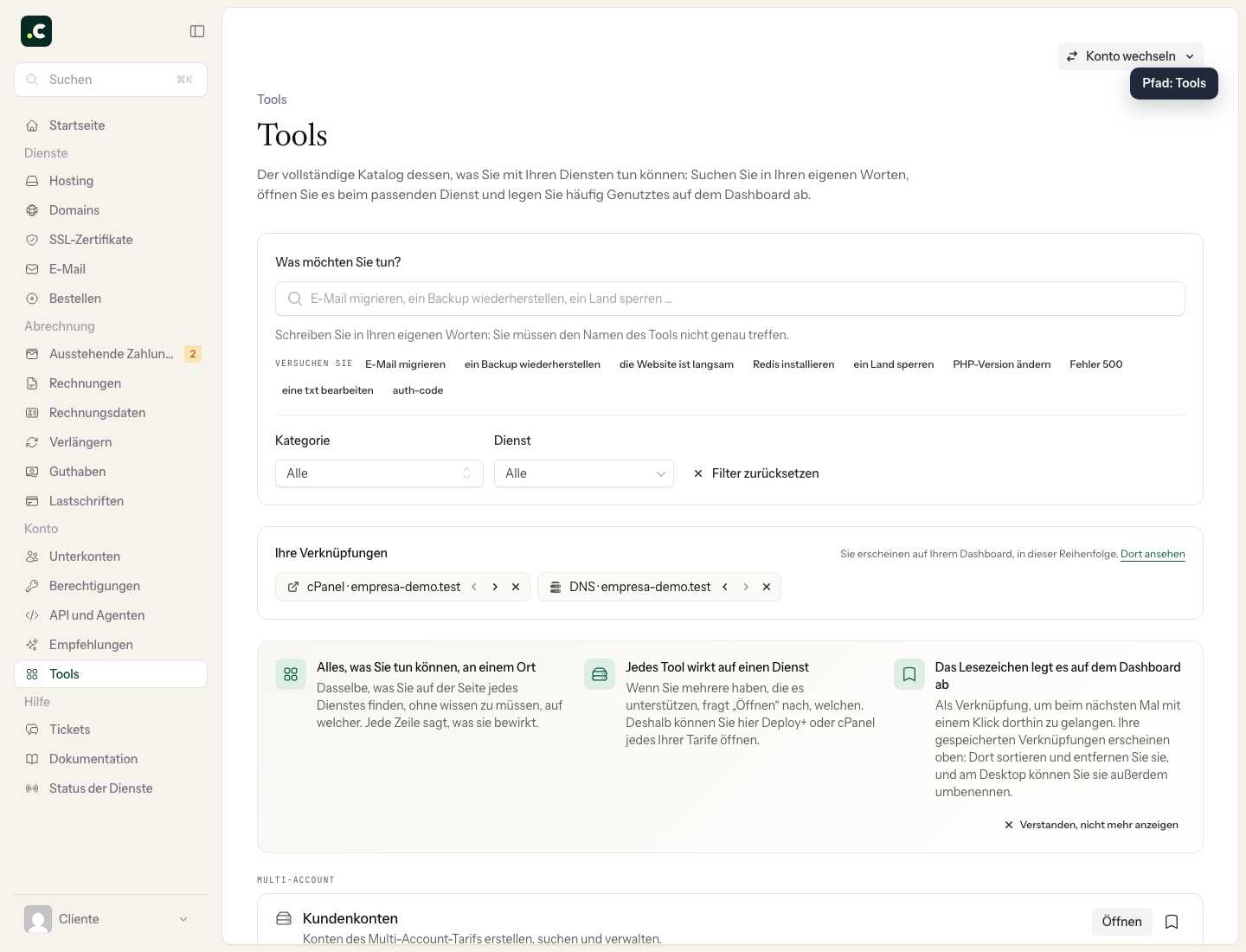Select the 'E-Mail migrieren' suggestion chip
Image resolution: width=1246 pixels, height=952 pixels.
[405, 364]
